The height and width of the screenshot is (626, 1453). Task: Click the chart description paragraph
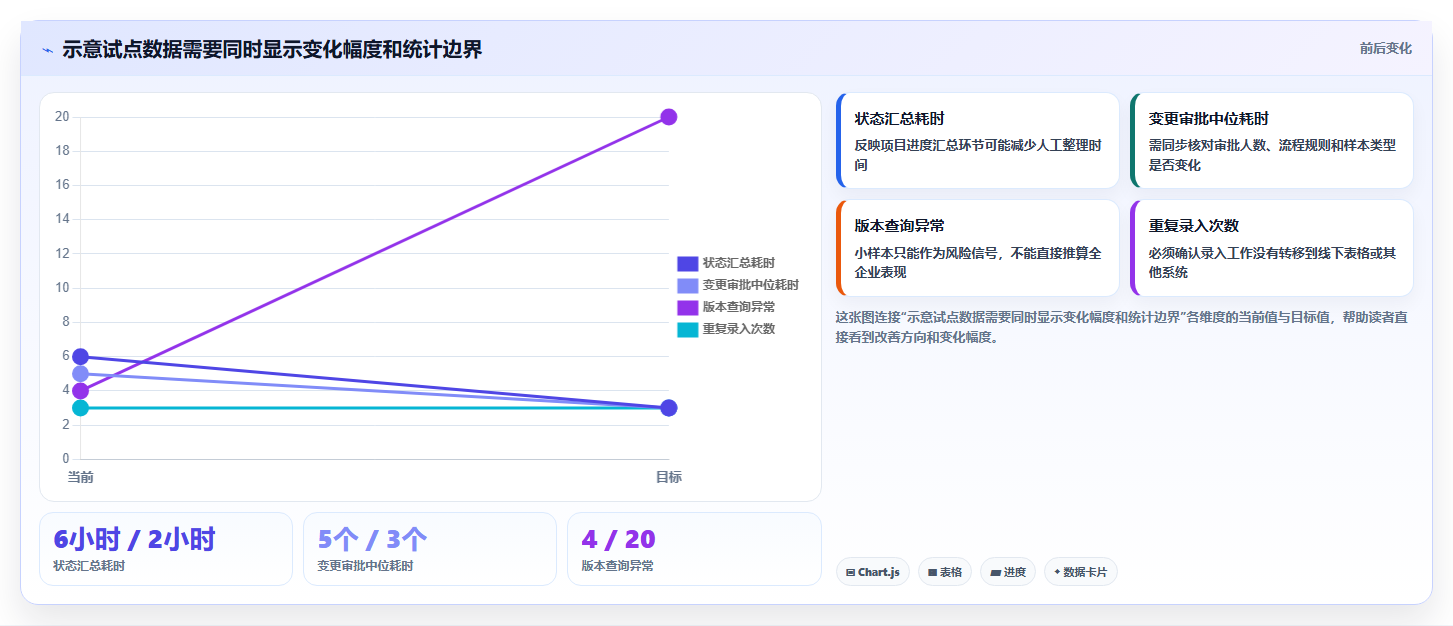[x=1122, y=327]
